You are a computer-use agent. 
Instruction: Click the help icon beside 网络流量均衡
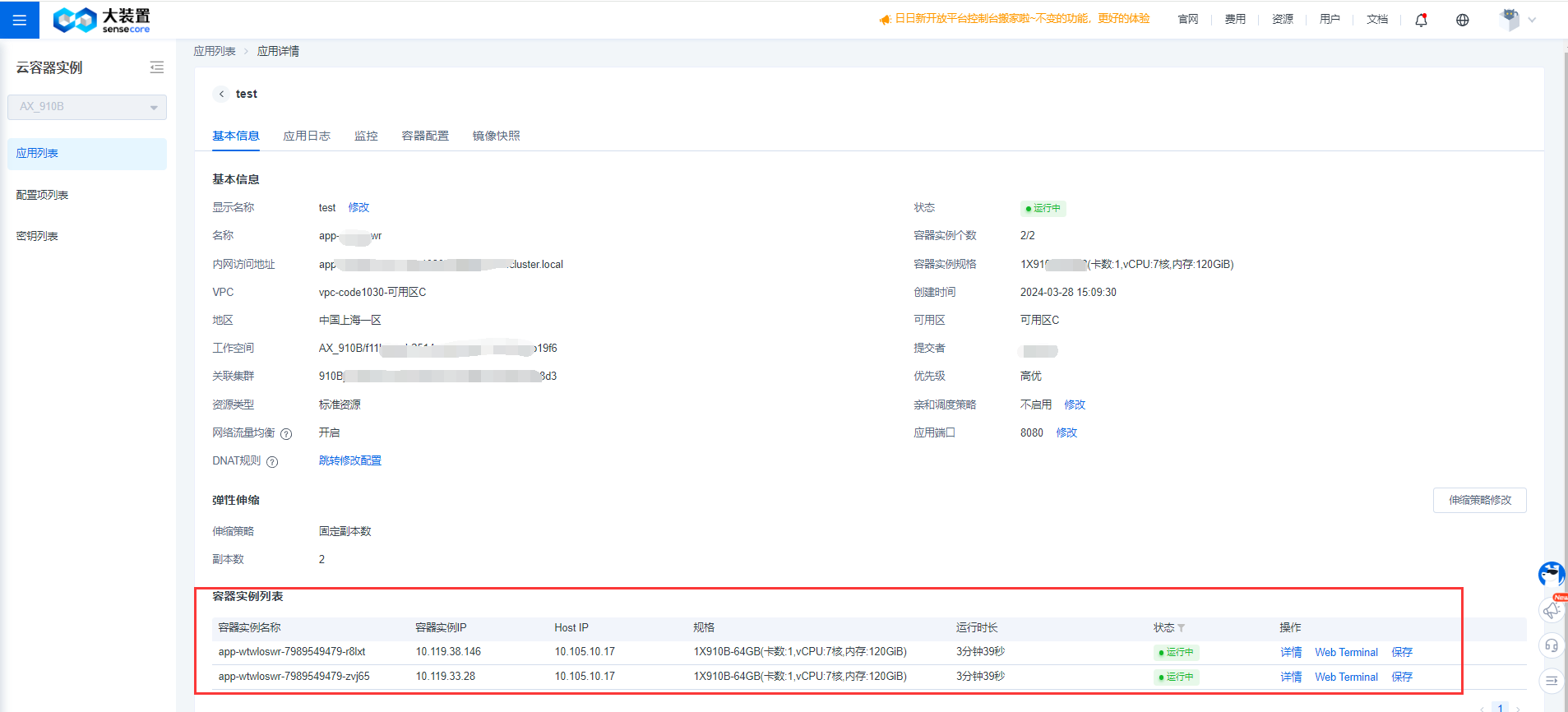pos(286,434)
